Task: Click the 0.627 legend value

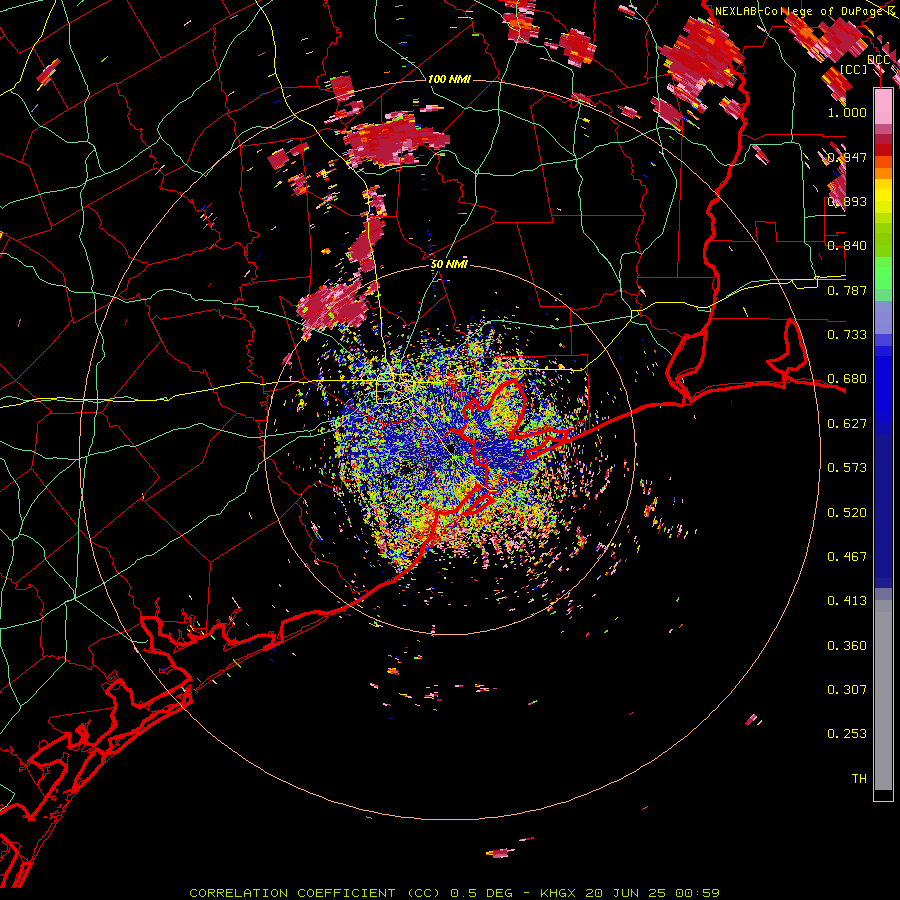Action: (x=847, y=424)
